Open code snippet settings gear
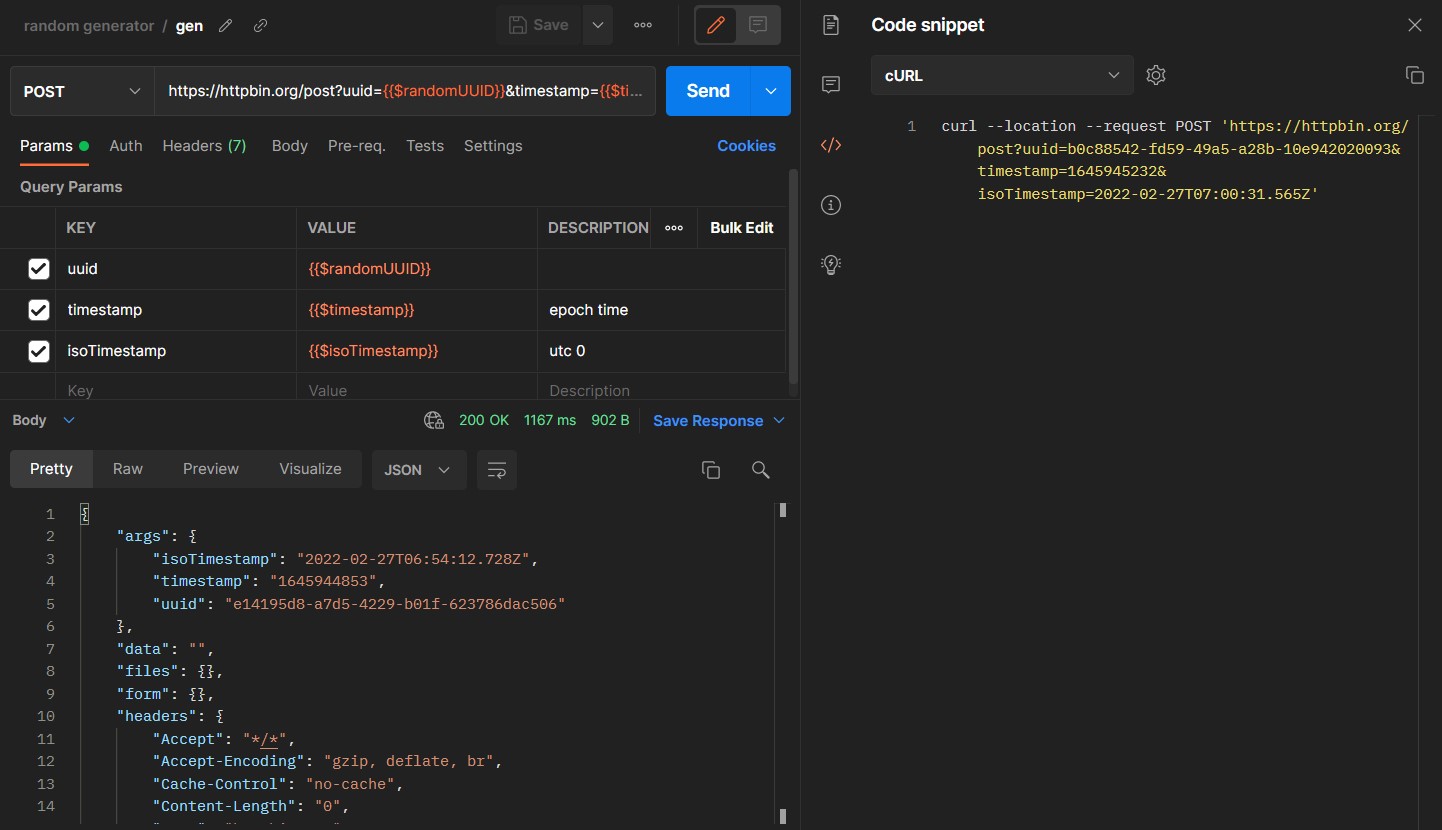The width and height of the screenshot is (1442, 830). tap(1156, 75)
